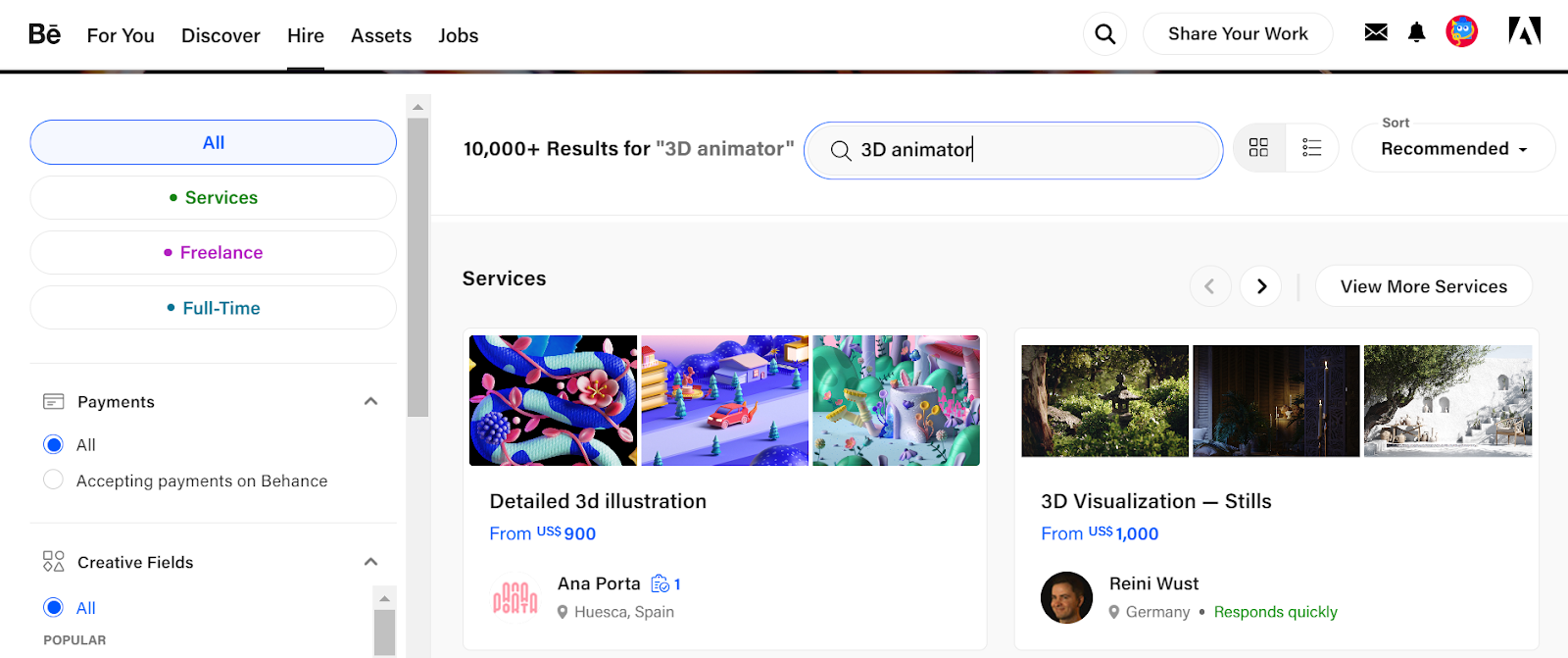Click the Adobe logo icon
The width and height of the screenshot is (1568, 658).
pyautogui.click(x=1524, y=31)
